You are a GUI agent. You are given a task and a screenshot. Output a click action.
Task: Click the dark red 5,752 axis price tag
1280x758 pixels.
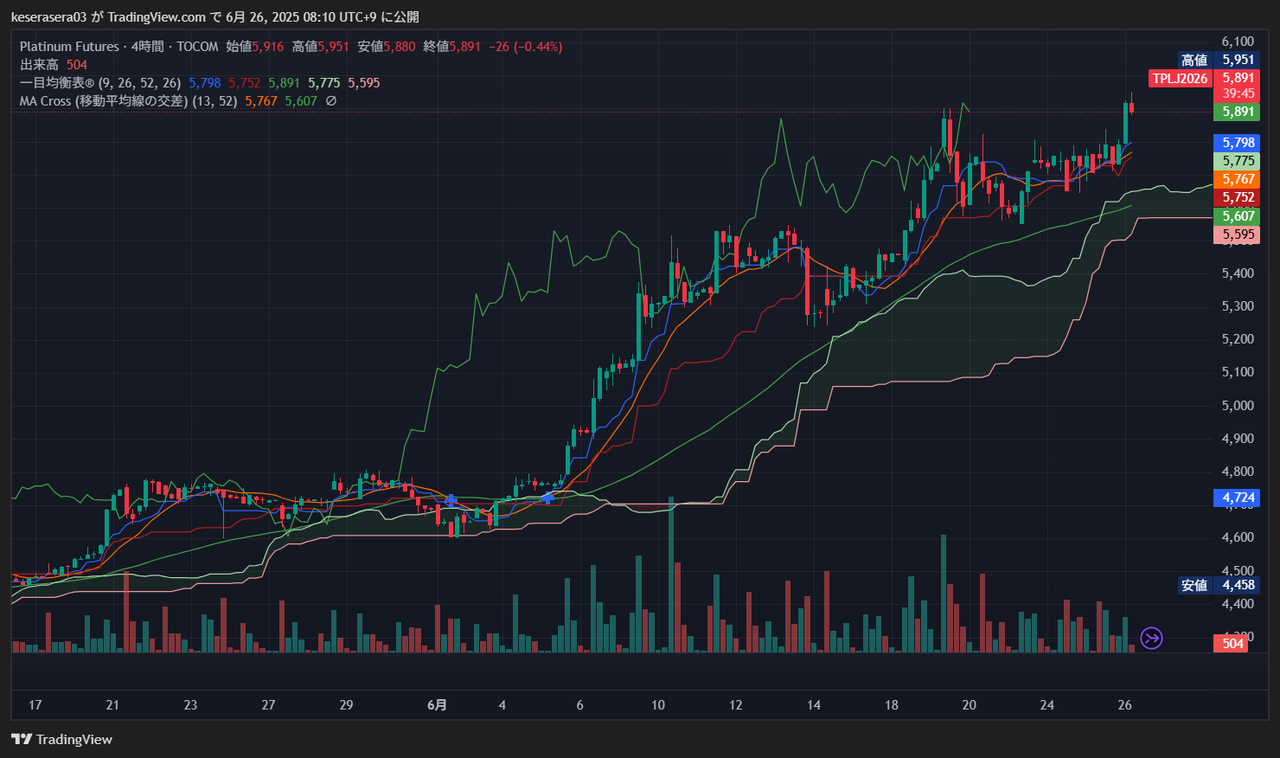coord(1235,198)
